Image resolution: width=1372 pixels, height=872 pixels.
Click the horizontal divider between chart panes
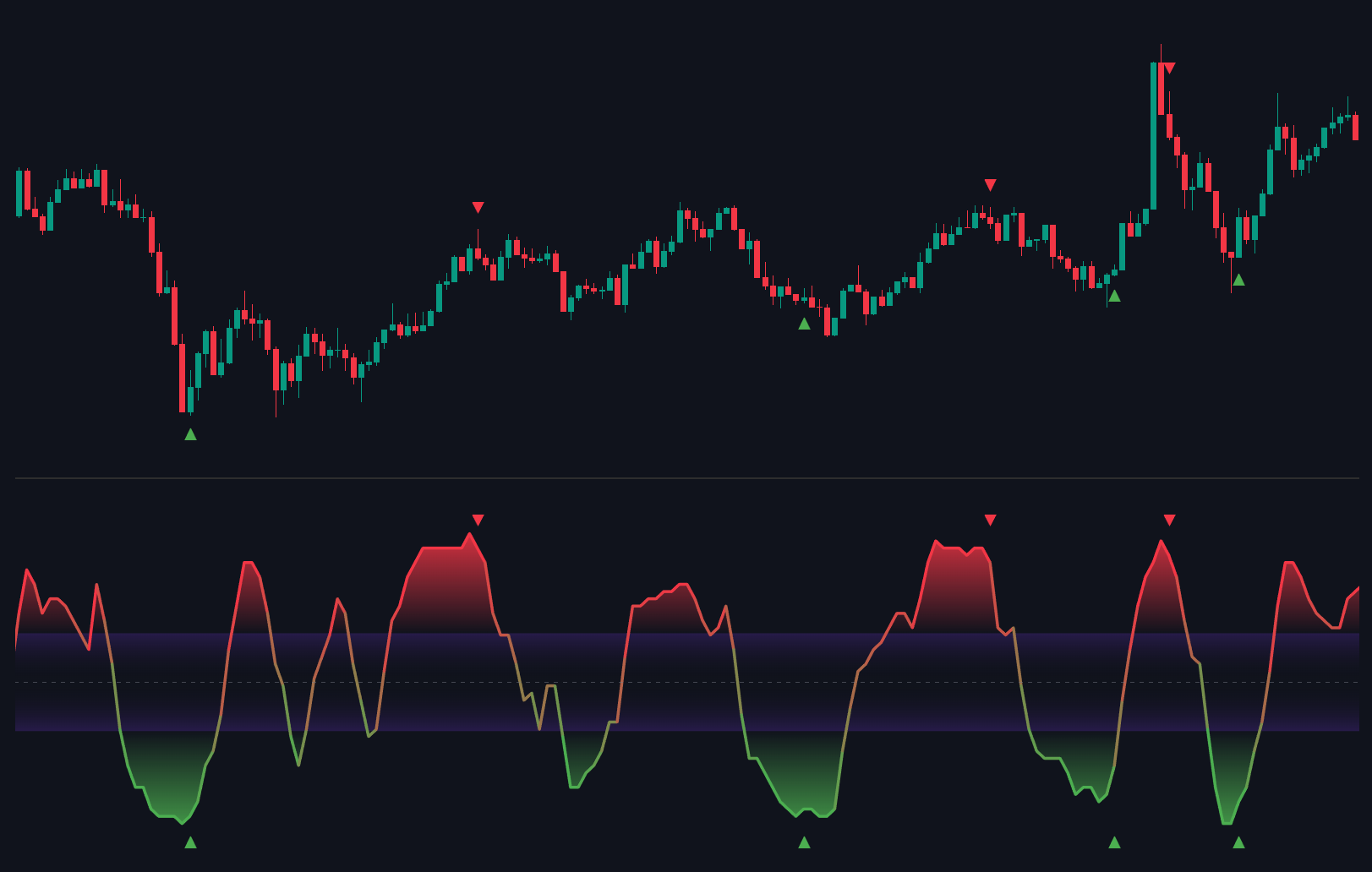coord(686,478)
